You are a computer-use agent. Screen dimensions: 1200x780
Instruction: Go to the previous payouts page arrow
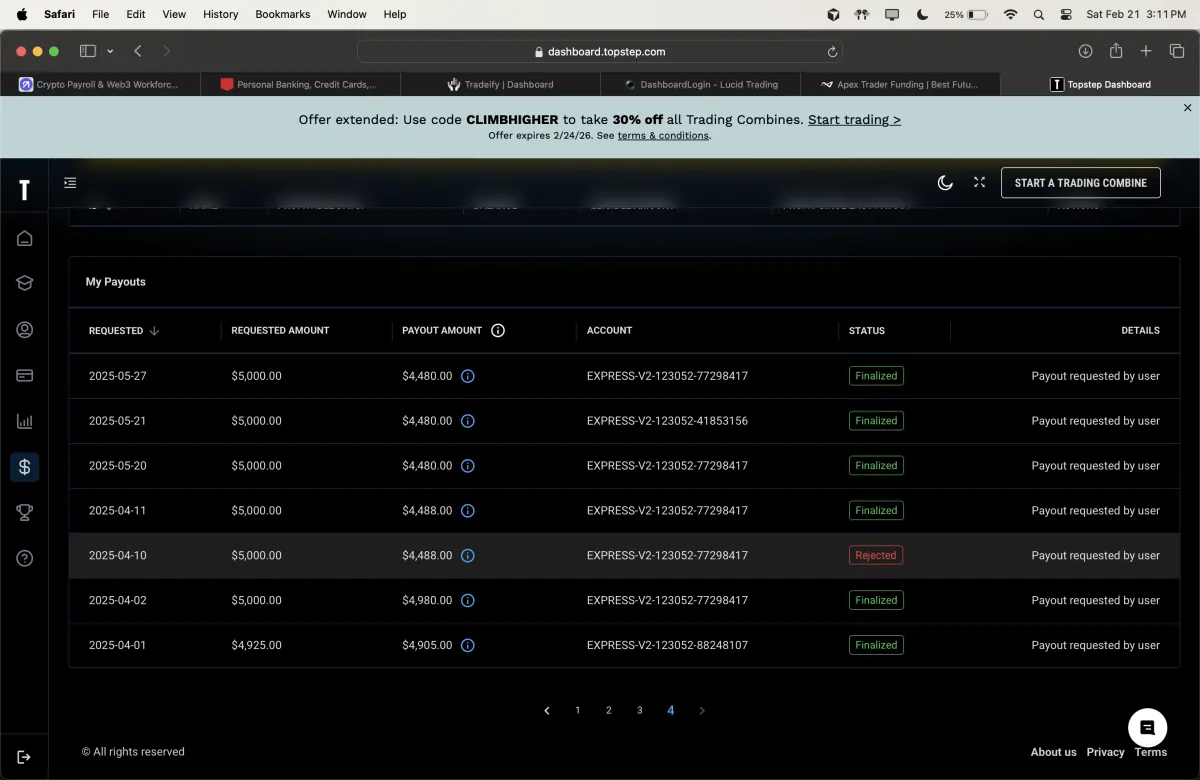pos(547,711)
